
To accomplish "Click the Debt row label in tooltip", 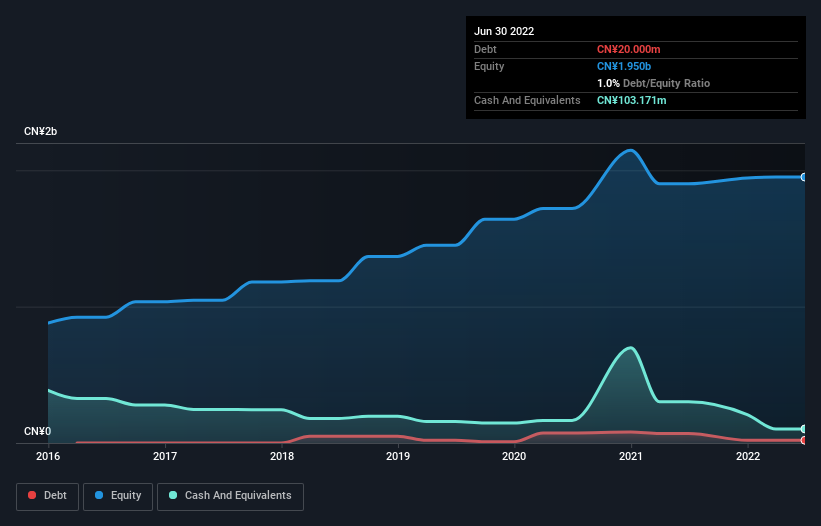I will click(485, 49).
